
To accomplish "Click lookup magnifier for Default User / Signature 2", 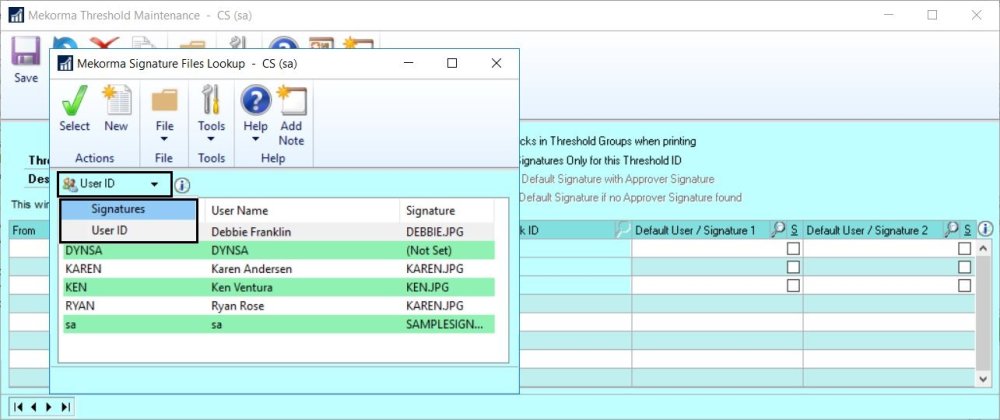I will click(950, 229).
